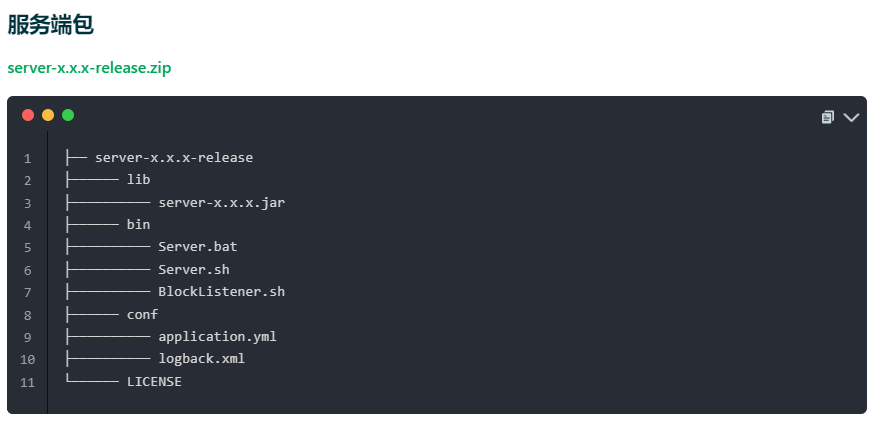Click the server-x.x.x-release root folder line
Viewport: 877px width, 427px height.
pyautogui.click(x=173, y=158)
